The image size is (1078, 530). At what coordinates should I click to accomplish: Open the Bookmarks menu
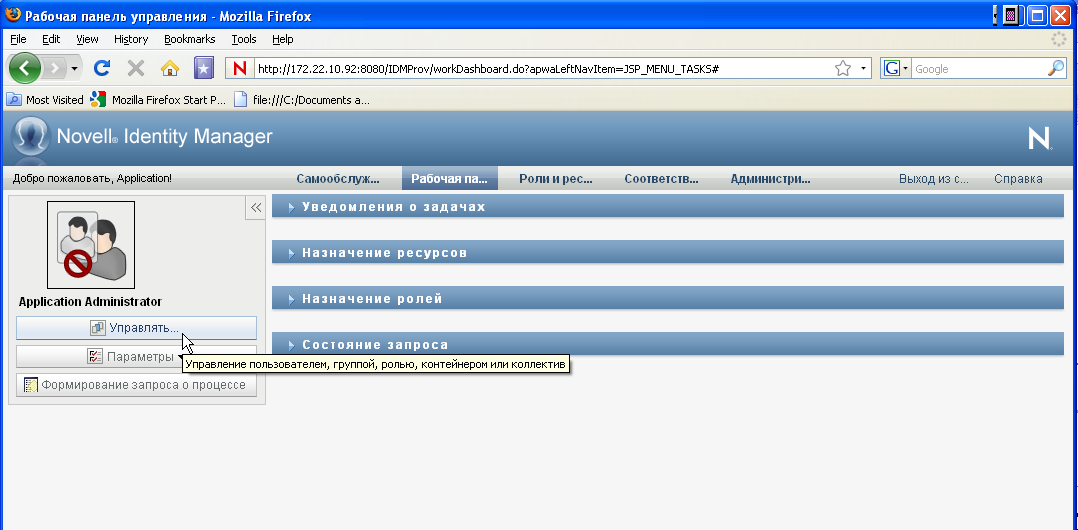(190, 39)
